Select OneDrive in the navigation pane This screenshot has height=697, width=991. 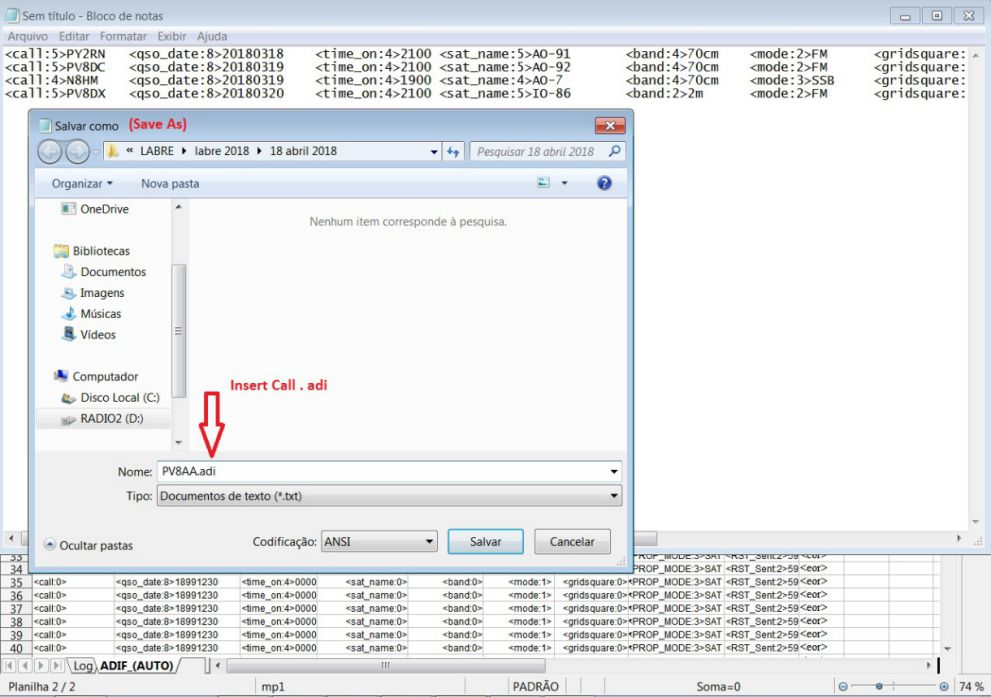(103, 209)
